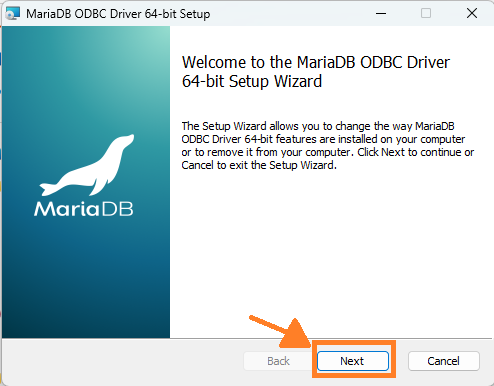Click the "Welcome to the MariaDB ODBC Driver" heading
This screenshot has width=494, height=386.
(x=316, y=62)
